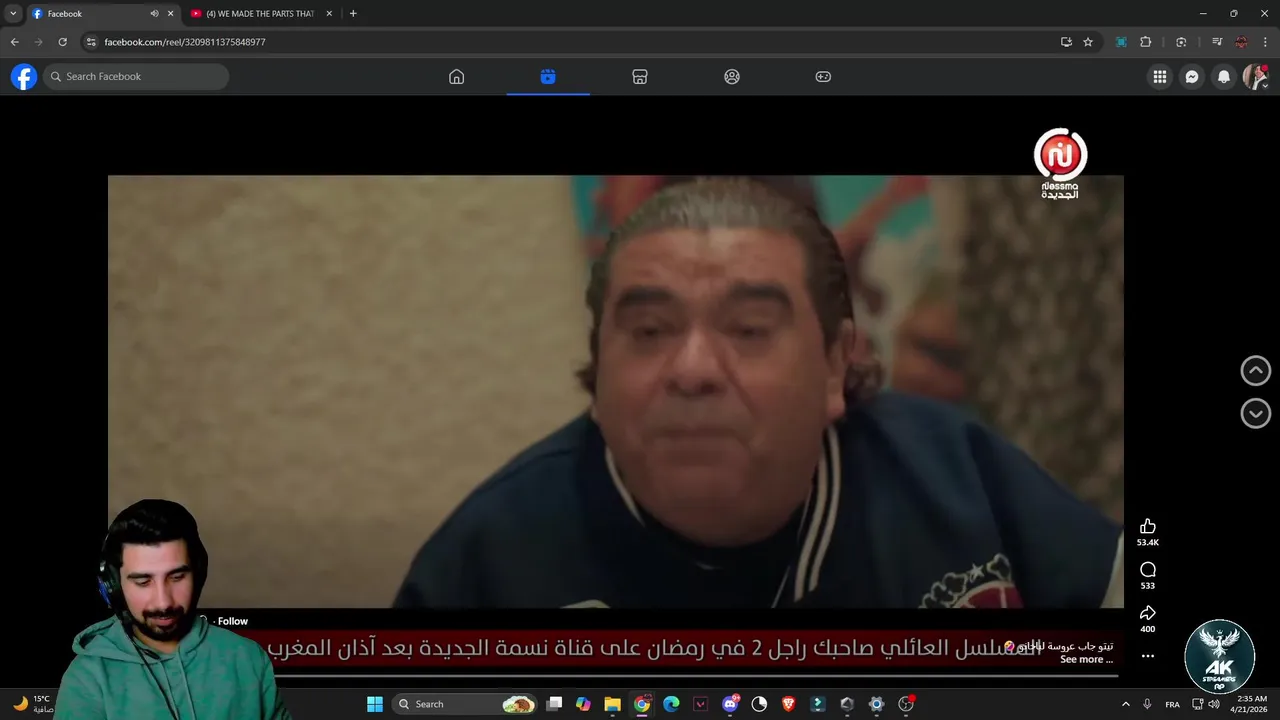Open the Copilot taskbar icon
This screenshot has width=1280, height=720.
[x=583, y=704]
